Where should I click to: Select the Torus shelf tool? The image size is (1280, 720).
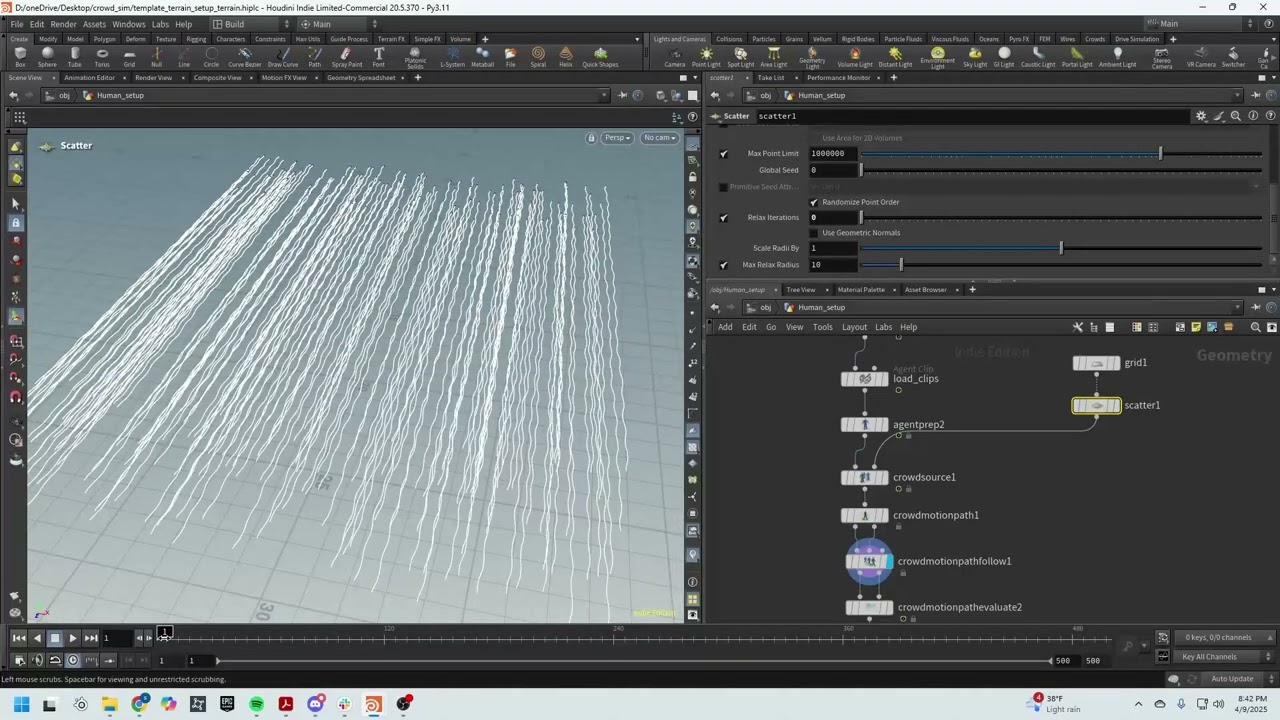pyautogui.click(x=102, y=57)
